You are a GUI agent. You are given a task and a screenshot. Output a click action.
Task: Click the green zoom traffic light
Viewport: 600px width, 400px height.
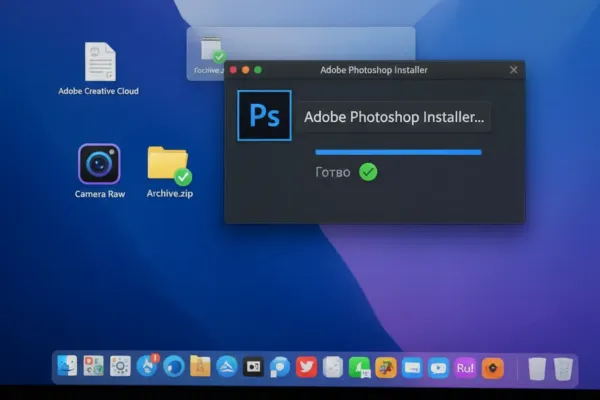click(x=258, y=70)
